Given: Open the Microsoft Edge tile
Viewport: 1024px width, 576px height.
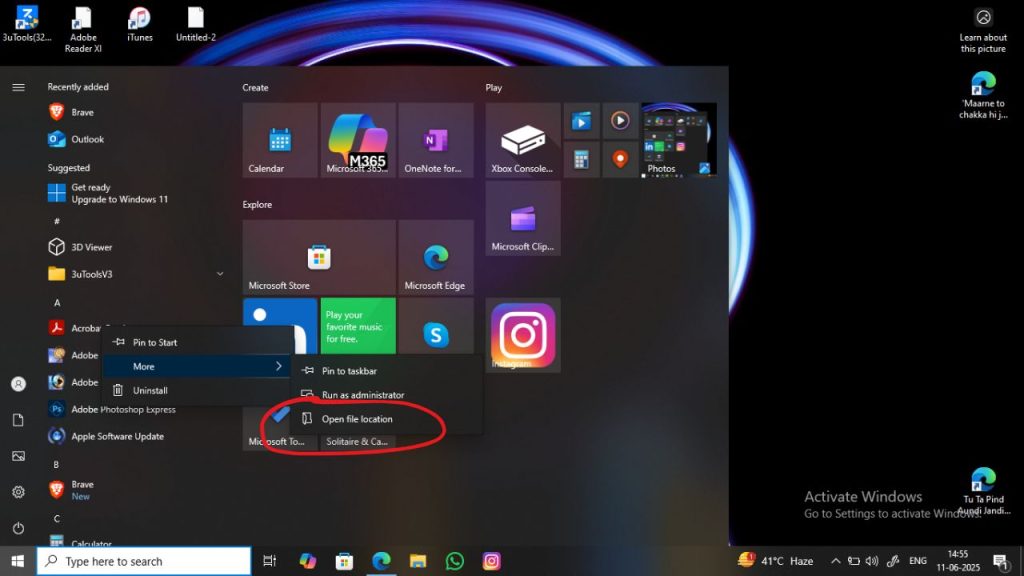Looking at the screenshot, I should click(x=436, y=257).
